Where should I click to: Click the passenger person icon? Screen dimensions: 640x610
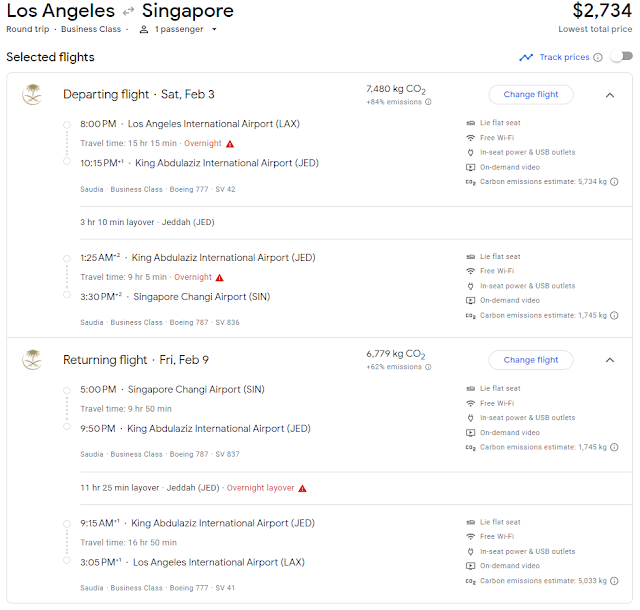click(144, 29)
